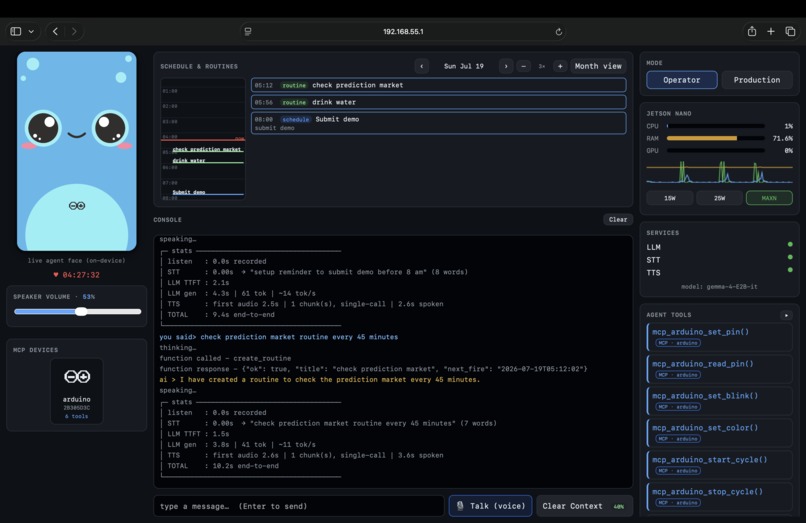Open the 'check prediction market' routine entry

pyautogui.click(x=438, y=85)
